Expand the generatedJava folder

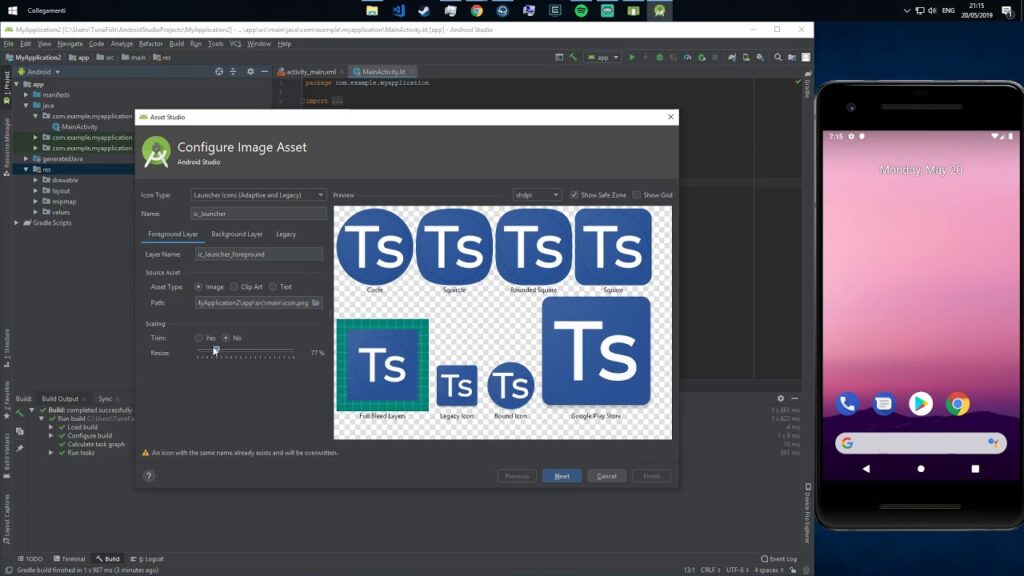pyautogui.click(x=26, y=159)
